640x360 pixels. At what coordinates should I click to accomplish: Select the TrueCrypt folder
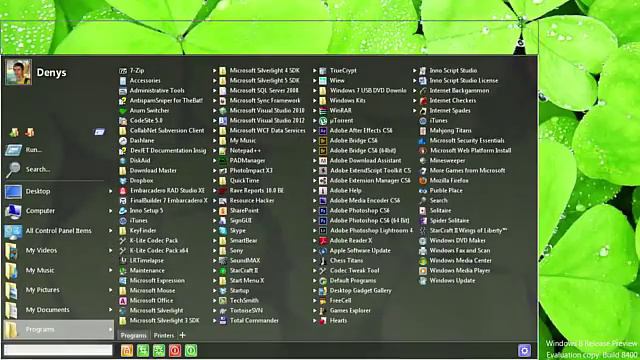(x=343, y=71)
